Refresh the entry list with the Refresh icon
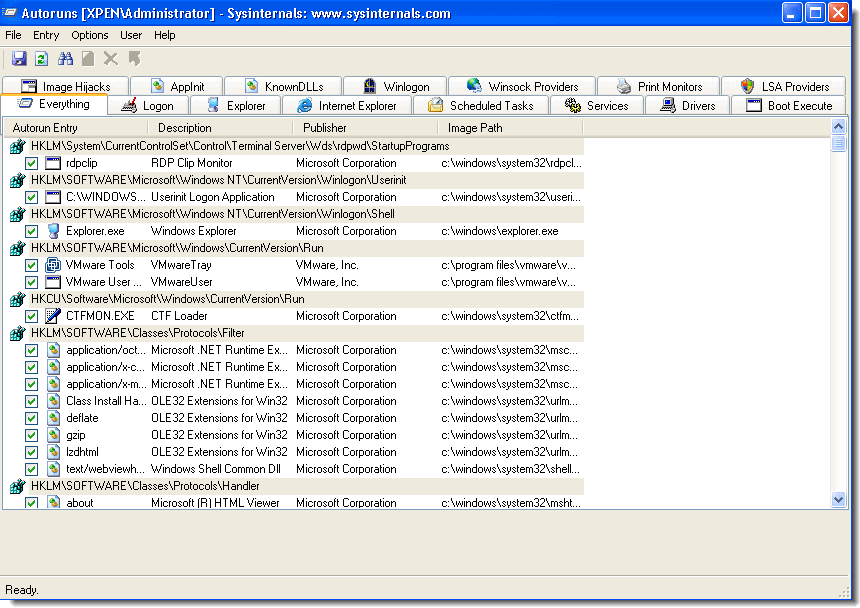Viewport: 860px width, 608px height. (40, 58)
